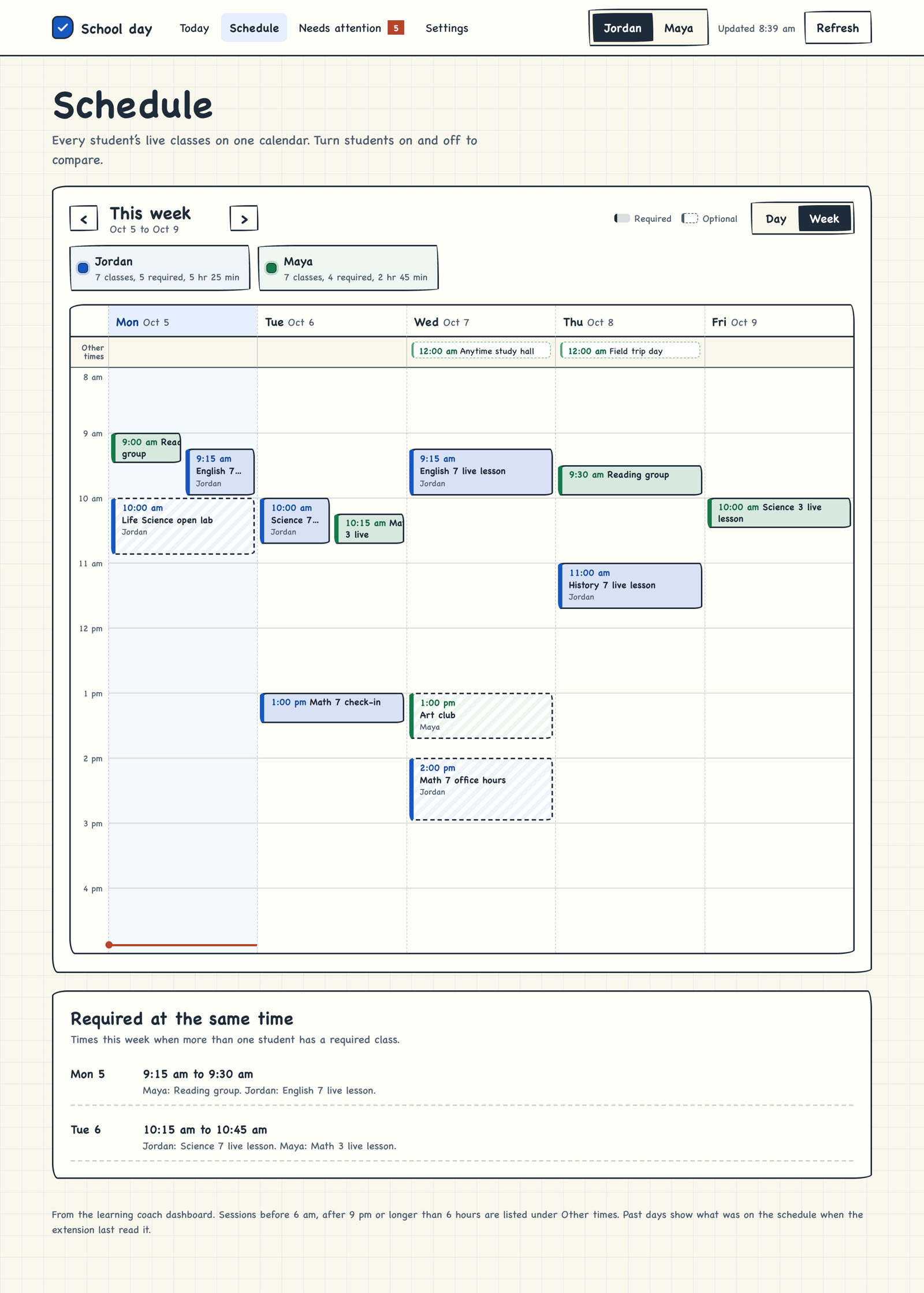Open Friday Science 3 live lesson event

click(779, 512)
